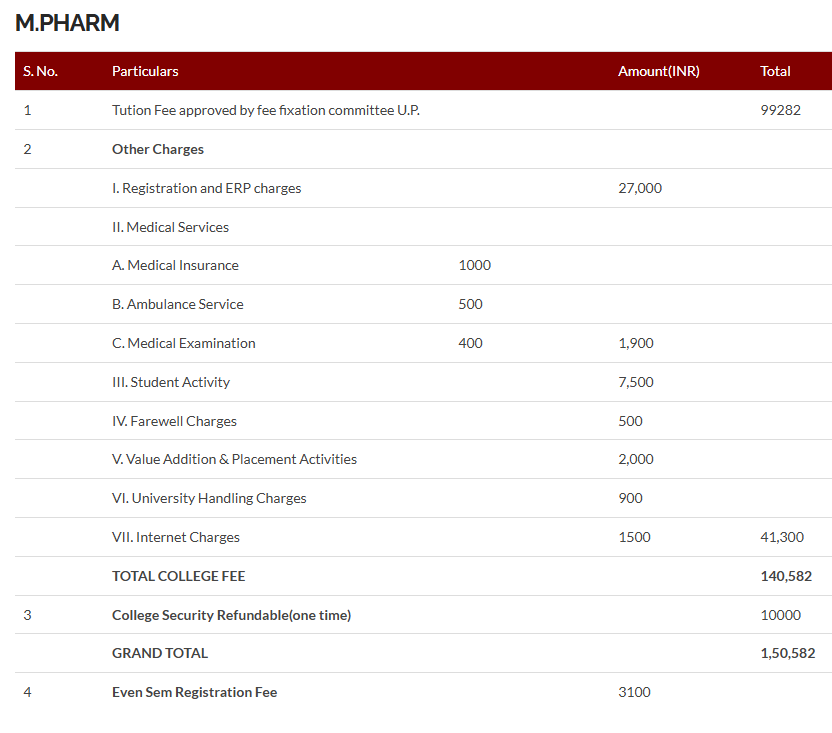
Task: Click serial number 2 beside Other Charges
Action: click(27, 149)
